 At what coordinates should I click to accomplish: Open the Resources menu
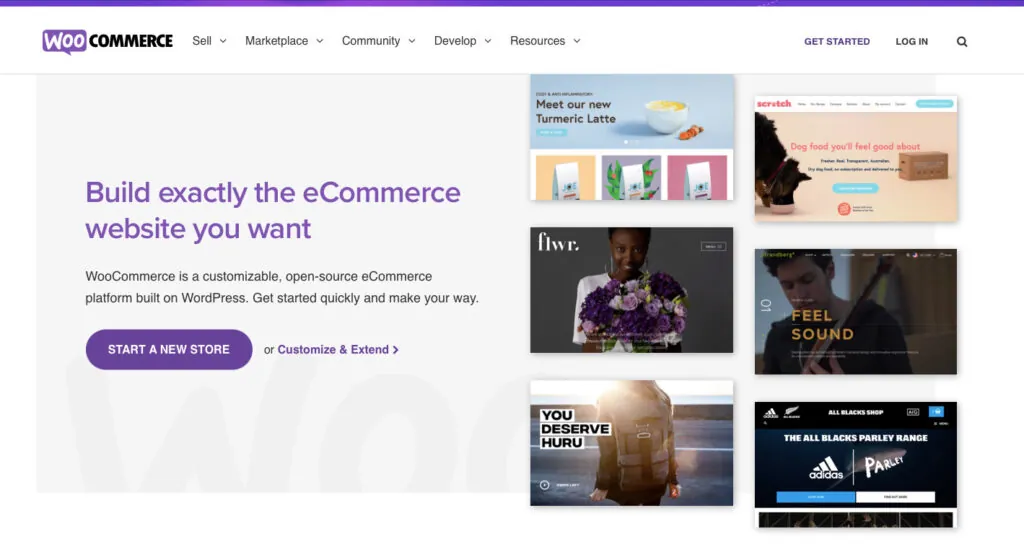click(x=537, y=41)
